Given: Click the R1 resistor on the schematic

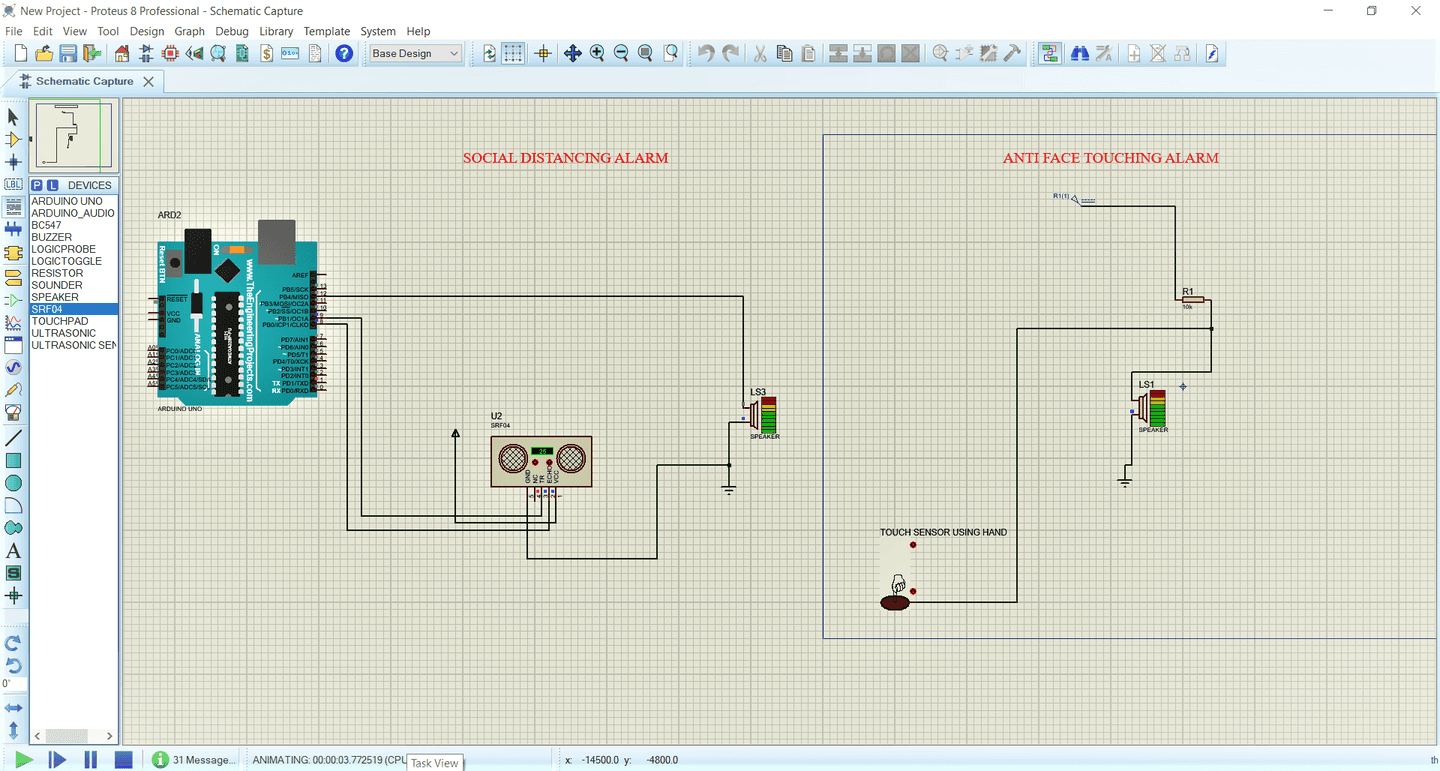Looking at the screenshot, I should [x=1193, y=299].
